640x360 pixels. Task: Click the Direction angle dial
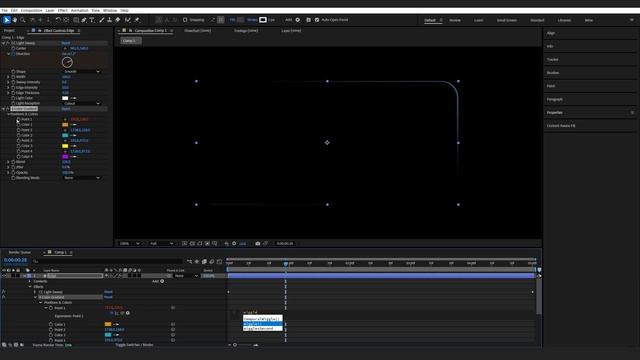point(67,62)
